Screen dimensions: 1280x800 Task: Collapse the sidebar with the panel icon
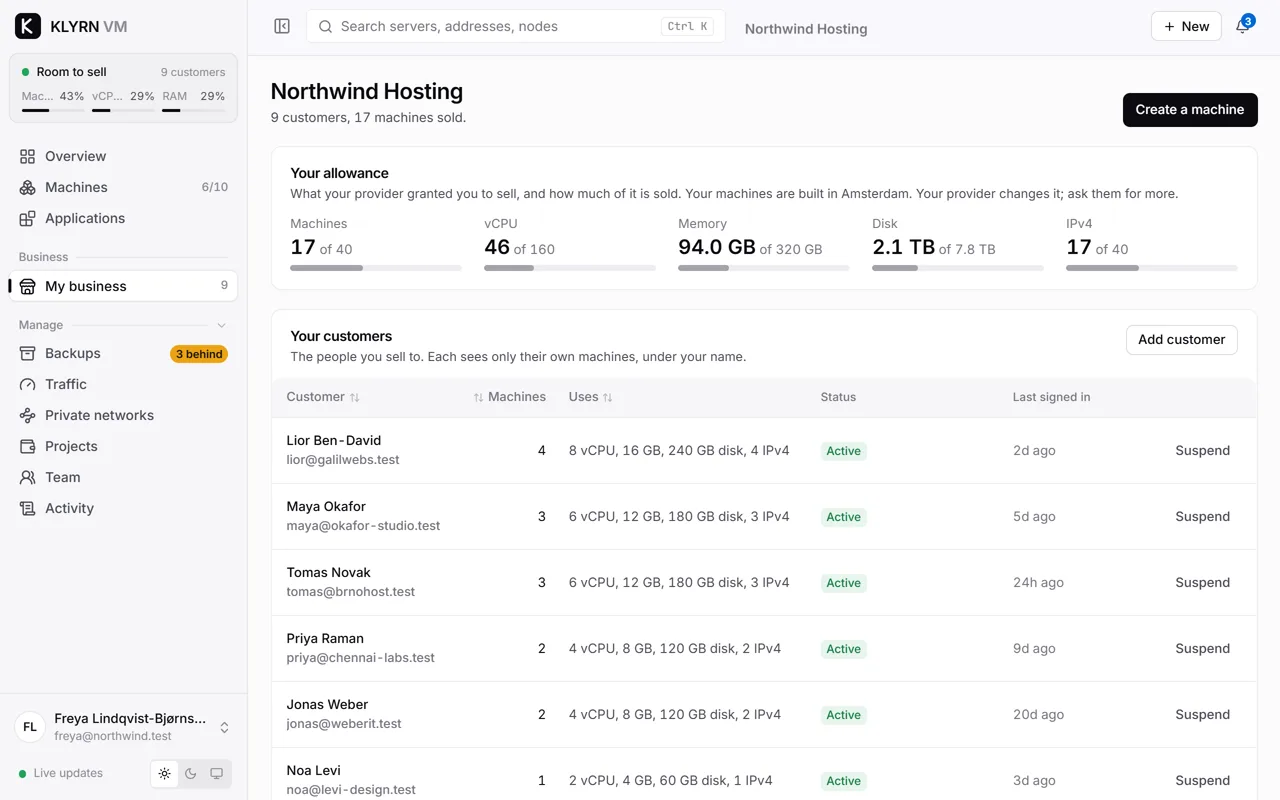282,26
